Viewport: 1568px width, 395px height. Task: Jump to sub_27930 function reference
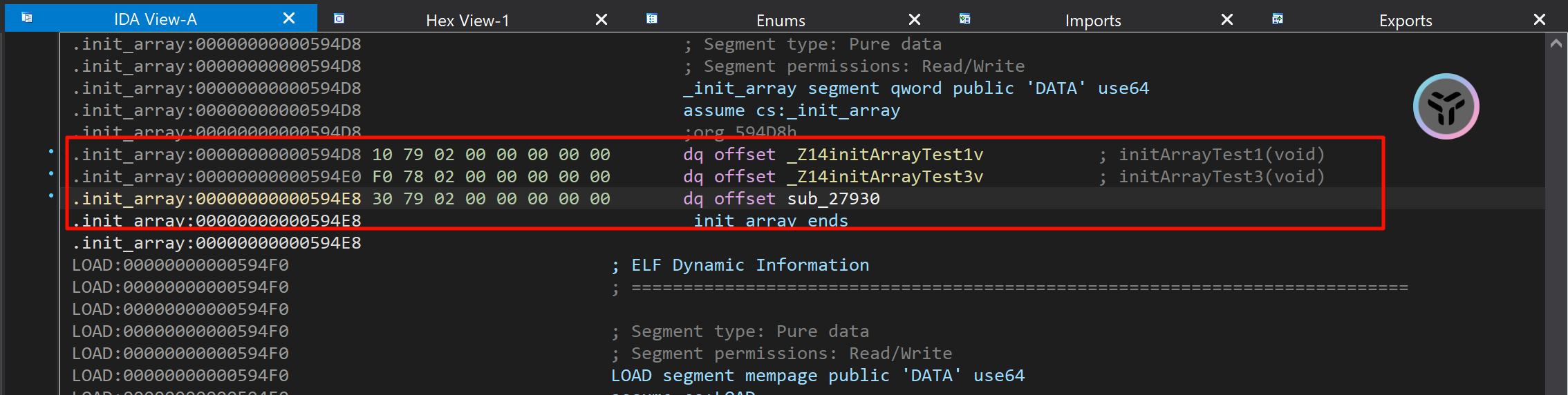tap(833, 199)
